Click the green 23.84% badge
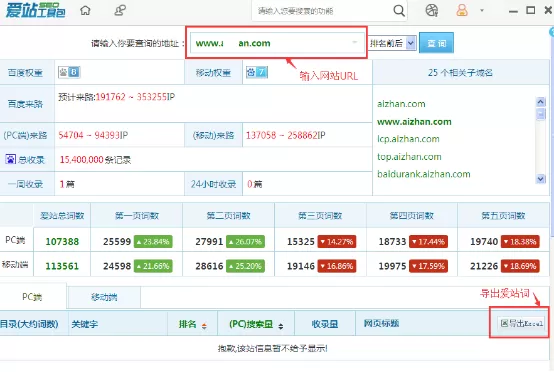 [x=153, y=242]
